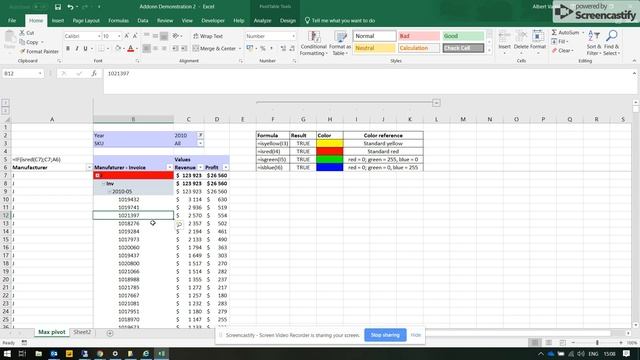Click the Borders icon

(101, 49)
